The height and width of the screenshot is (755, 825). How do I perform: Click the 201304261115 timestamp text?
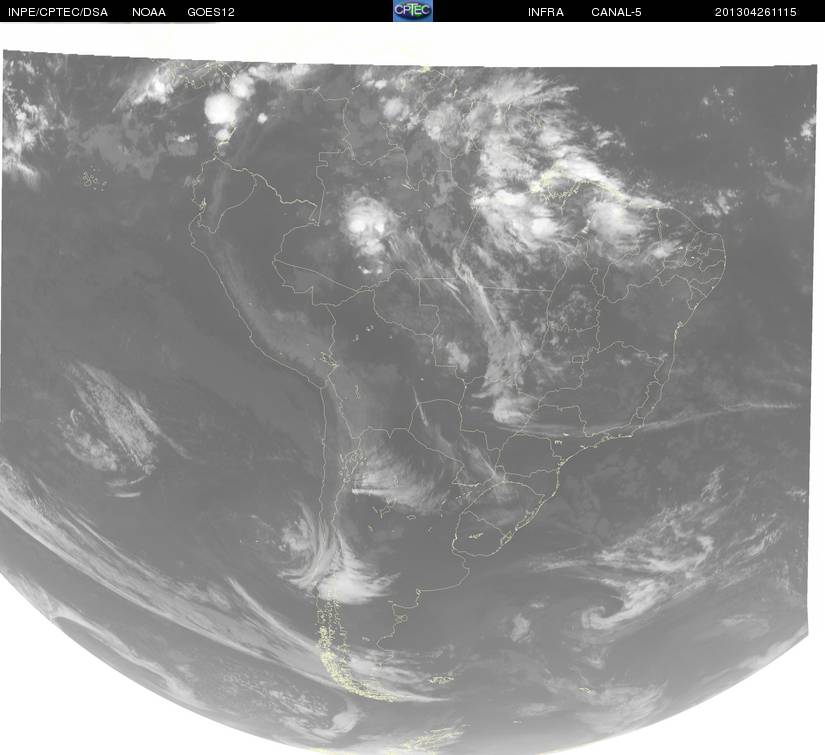pos(756,12)
